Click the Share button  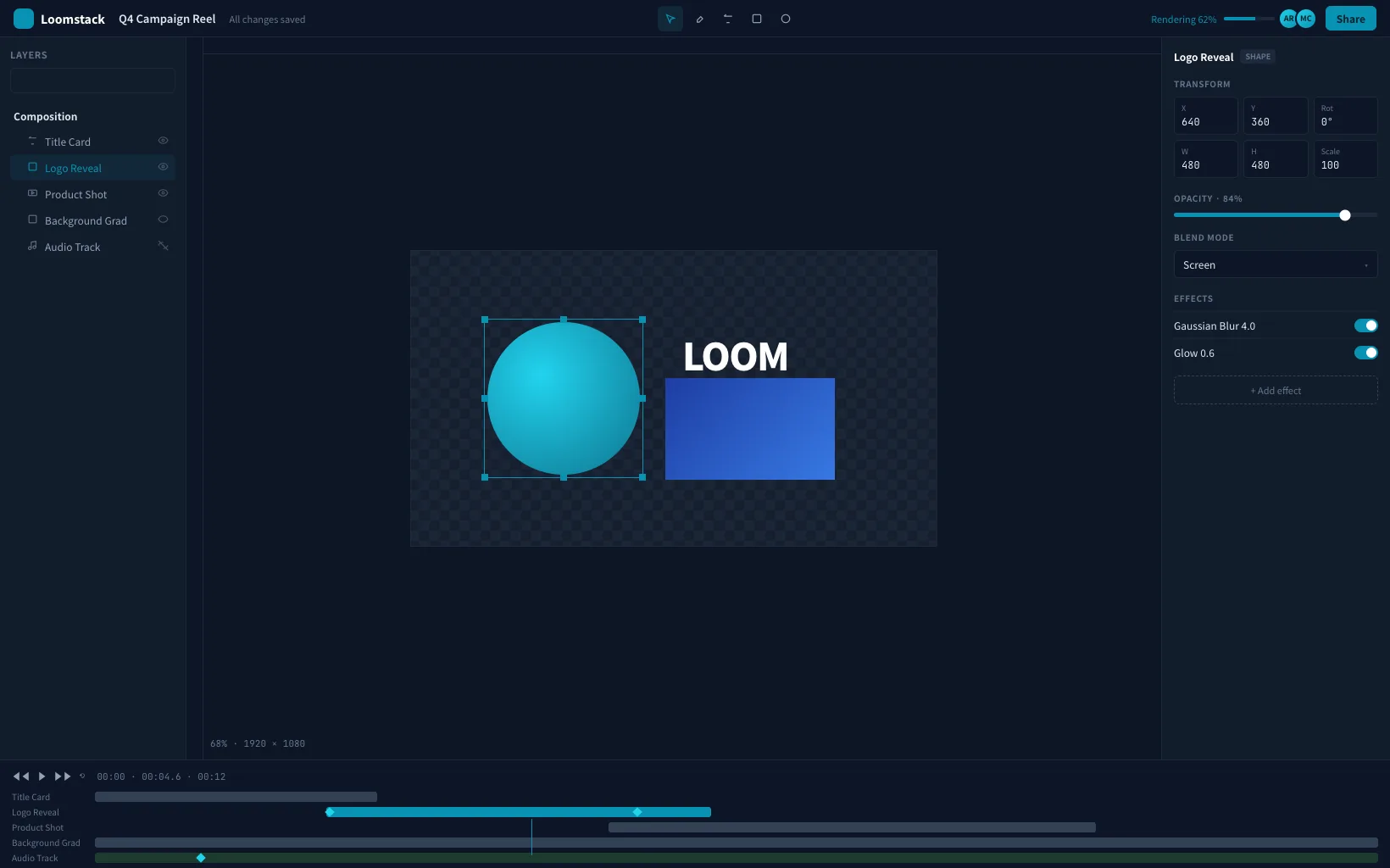coord(1351,19)
